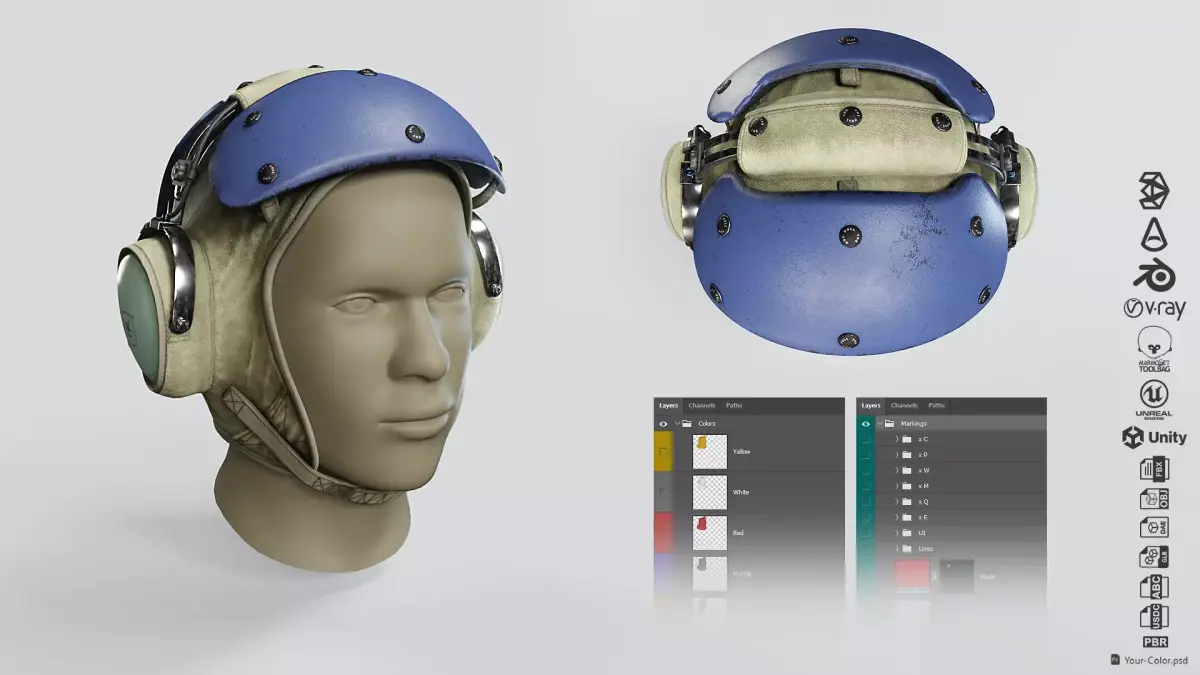Show the White layer using its visibility box
The width and height of the screenshot is (1200, 675).
[x=663, y=492]
